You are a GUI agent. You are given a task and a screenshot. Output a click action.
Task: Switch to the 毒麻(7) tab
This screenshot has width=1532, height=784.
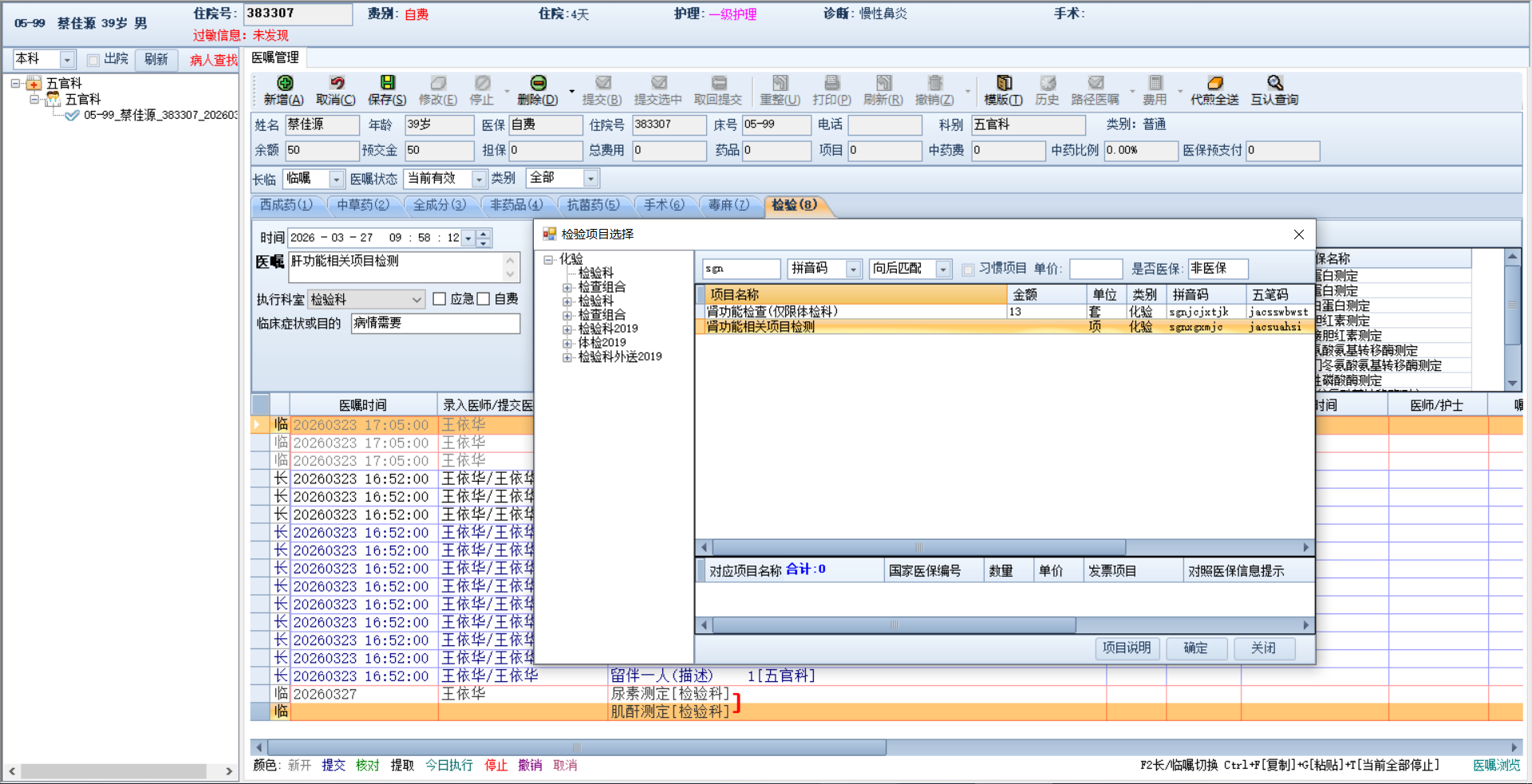(728, 206)
